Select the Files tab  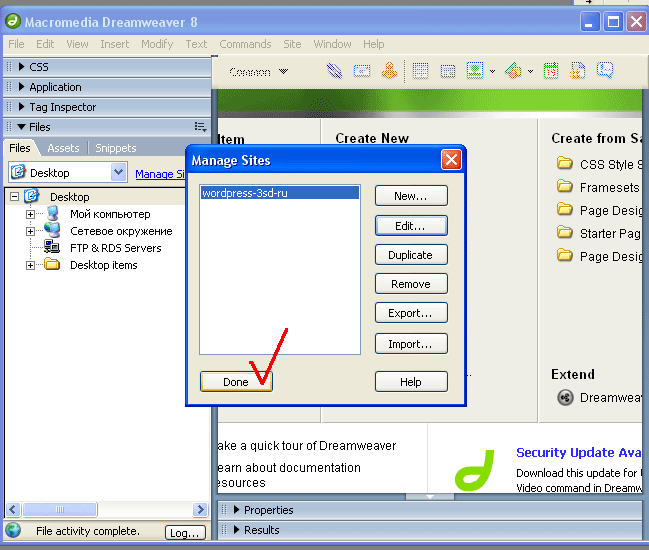click(20, 148)
